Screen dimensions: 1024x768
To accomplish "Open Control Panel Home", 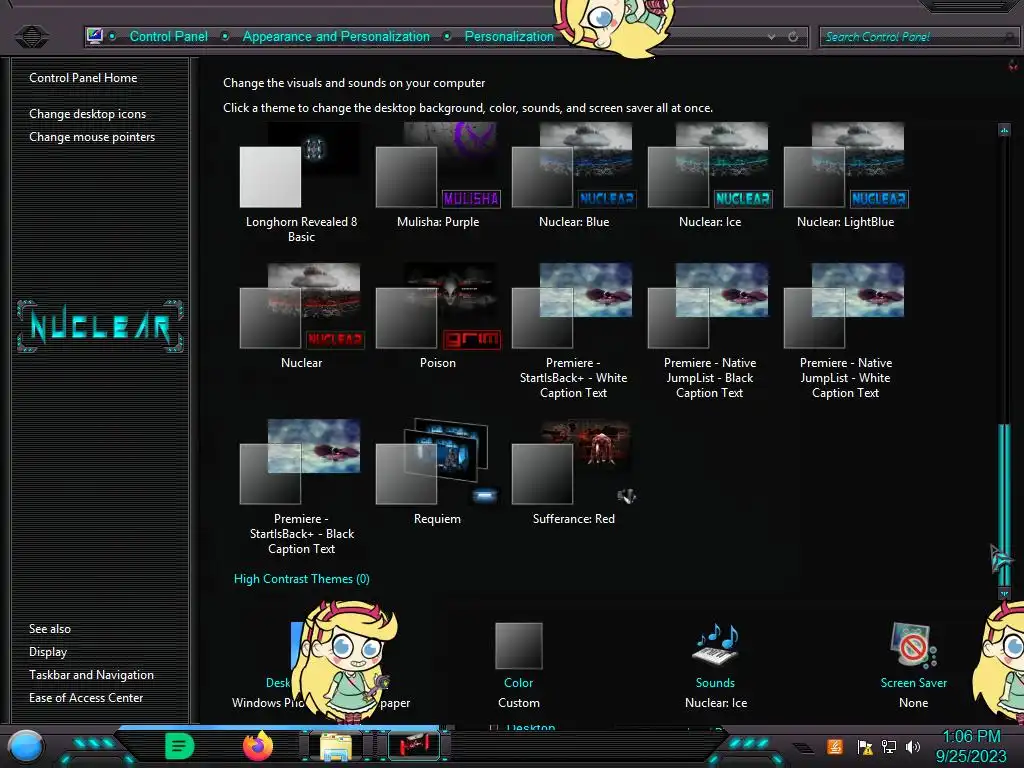I will 83,78.
